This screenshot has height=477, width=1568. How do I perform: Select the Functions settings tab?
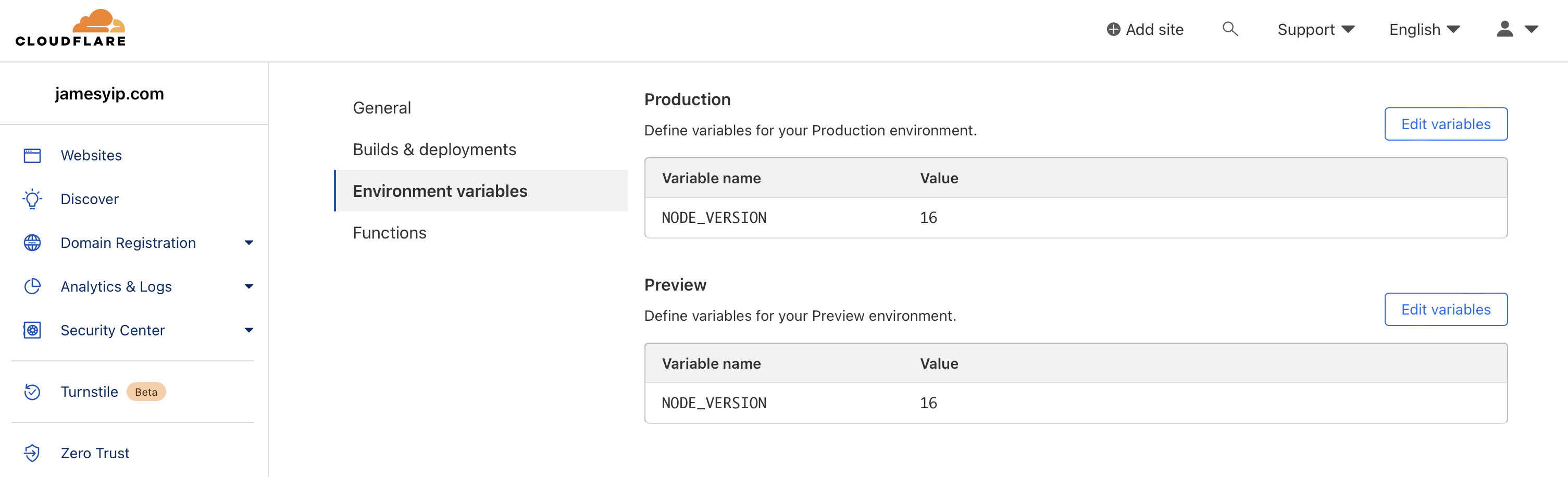390,232
